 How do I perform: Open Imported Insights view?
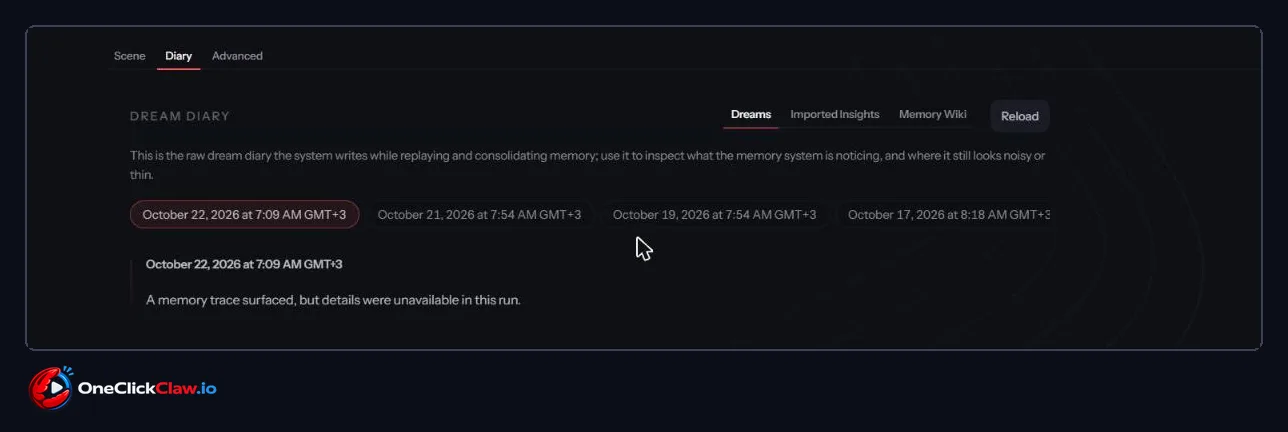pos(835,114)
